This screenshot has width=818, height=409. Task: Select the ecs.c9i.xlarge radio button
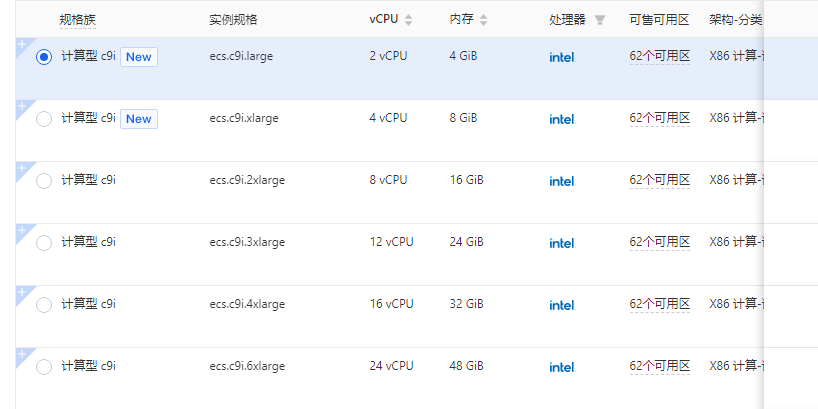pos(44,119)
